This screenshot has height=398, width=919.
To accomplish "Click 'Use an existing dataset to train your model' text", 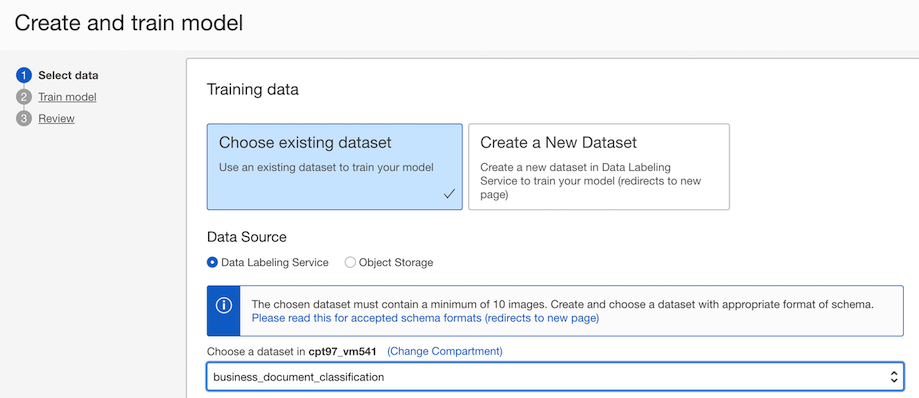I will [x=326, y=167].
